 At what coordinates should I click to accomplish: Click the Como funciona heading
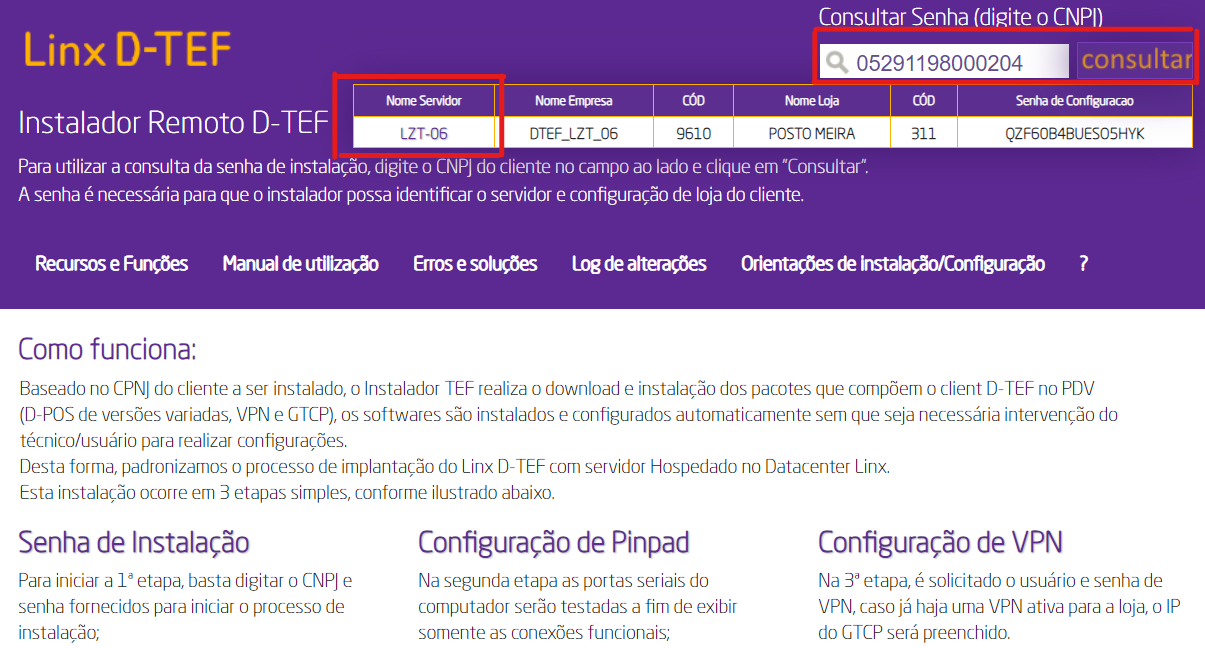click(108, 350)
